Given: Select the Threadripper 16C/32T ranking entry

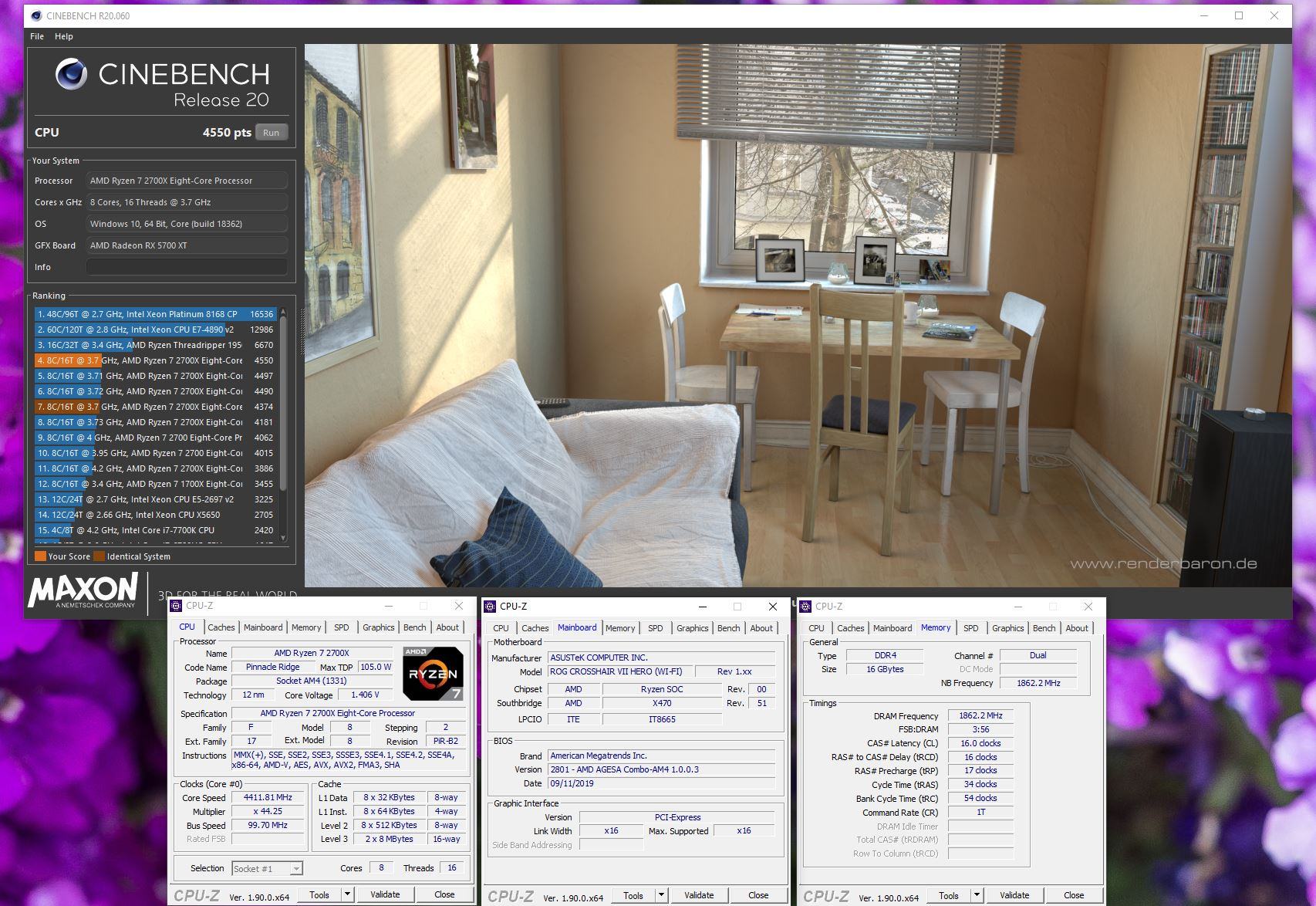Looking at the screenshot, I should point(155,345).
